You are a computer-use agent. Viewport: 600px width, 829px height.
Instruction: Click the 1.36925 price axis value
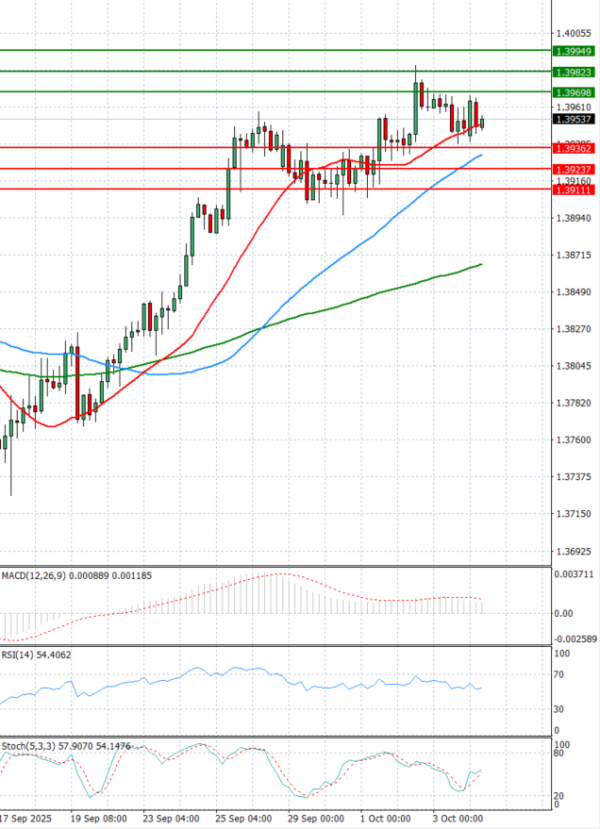[574, 551]
